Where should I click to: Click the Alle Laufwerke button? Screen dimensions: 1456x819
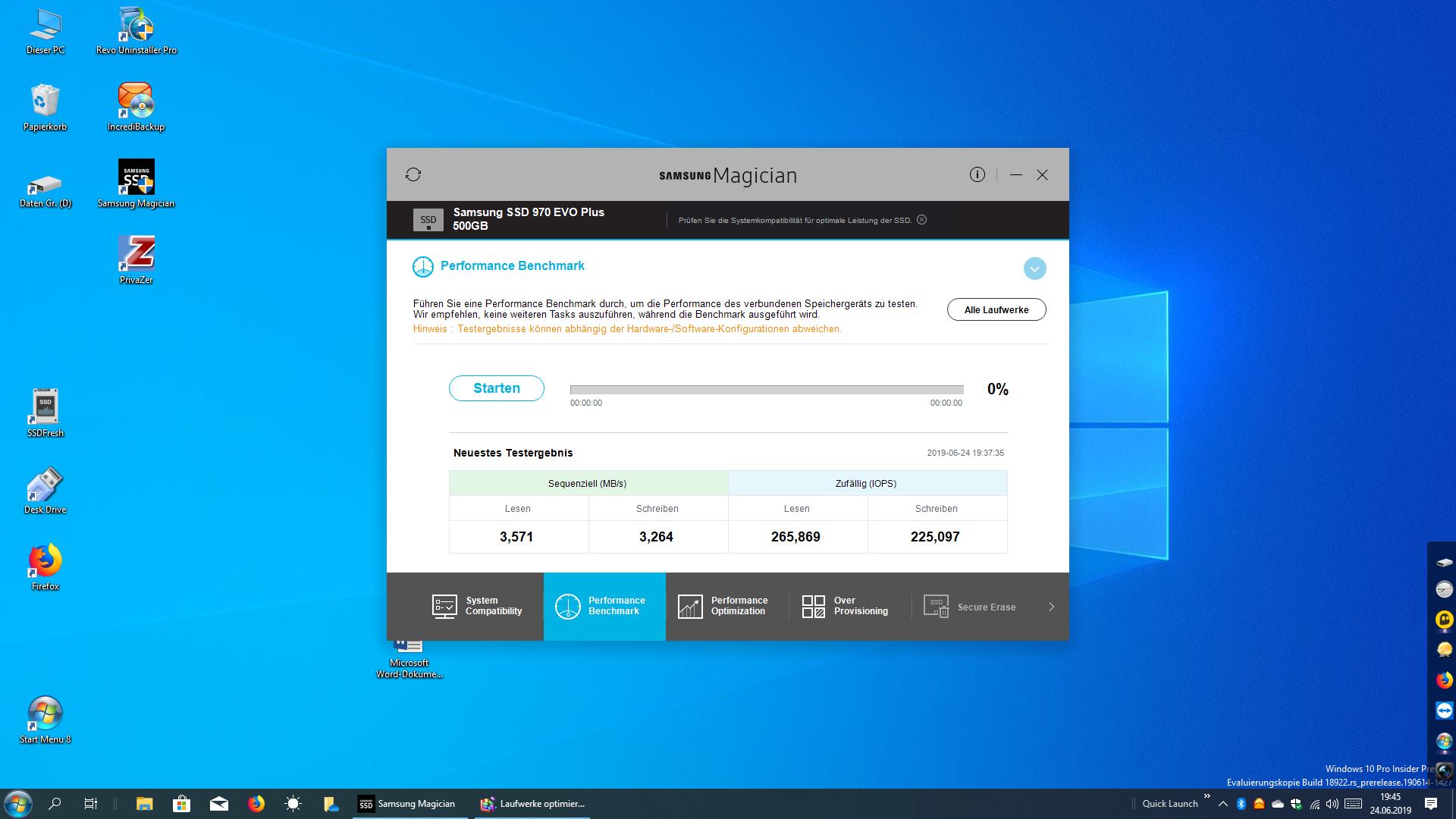click(x=996, y=309)
